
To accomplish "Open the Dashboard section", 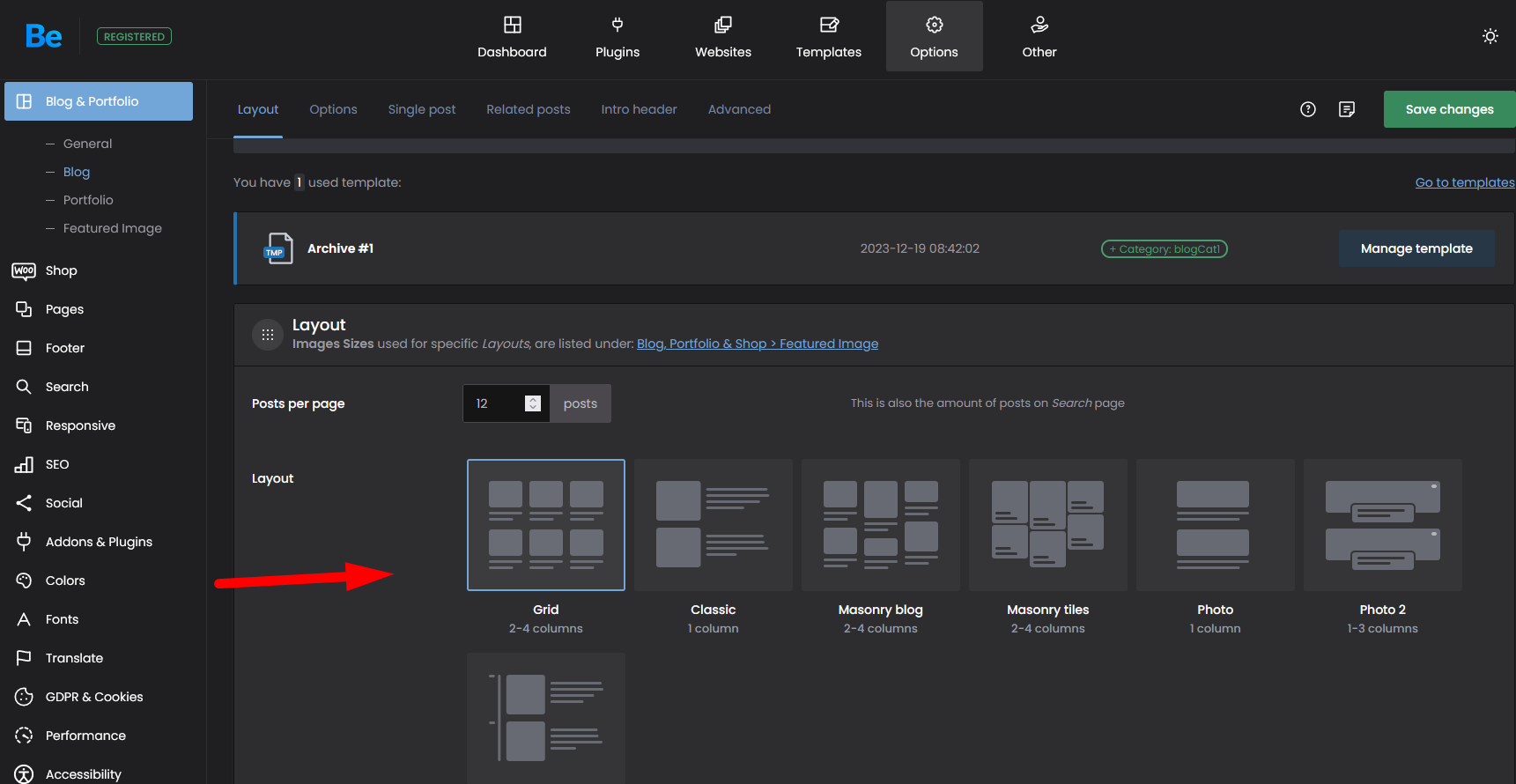I will point(512,37).
